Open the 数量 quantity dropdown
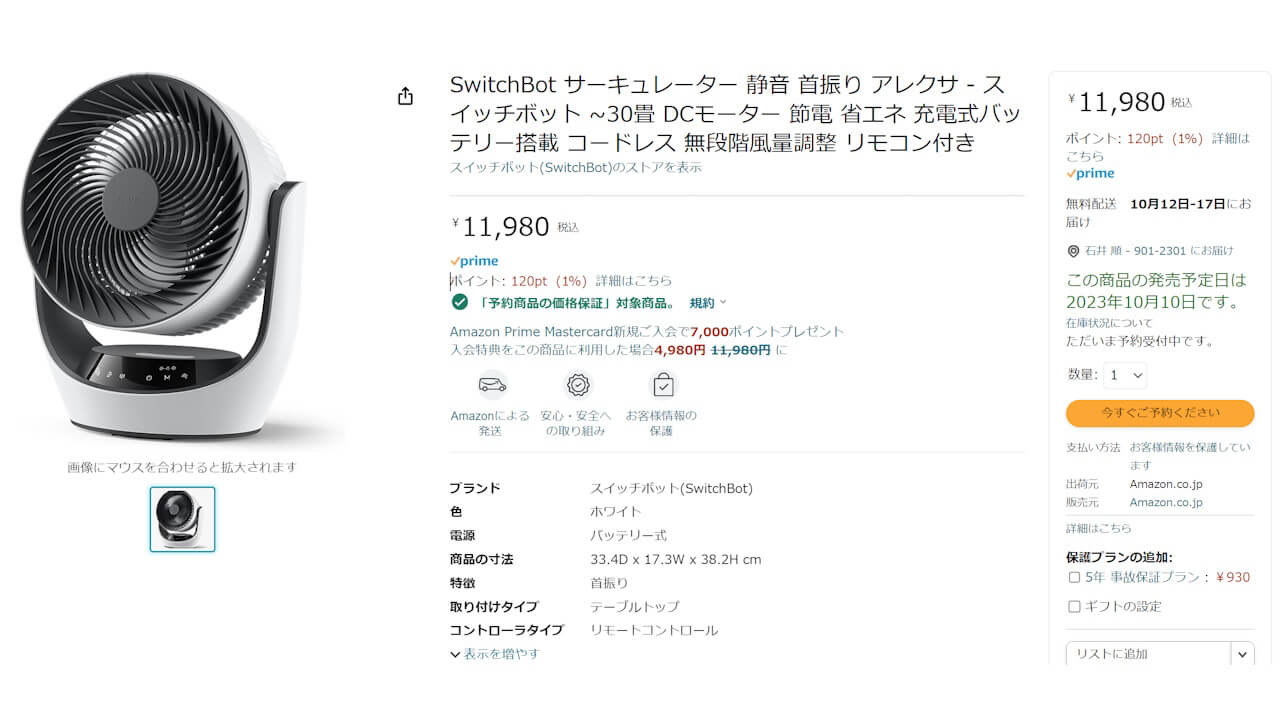The width and height of the screenshot is (1280, 720). [1125, 374]
